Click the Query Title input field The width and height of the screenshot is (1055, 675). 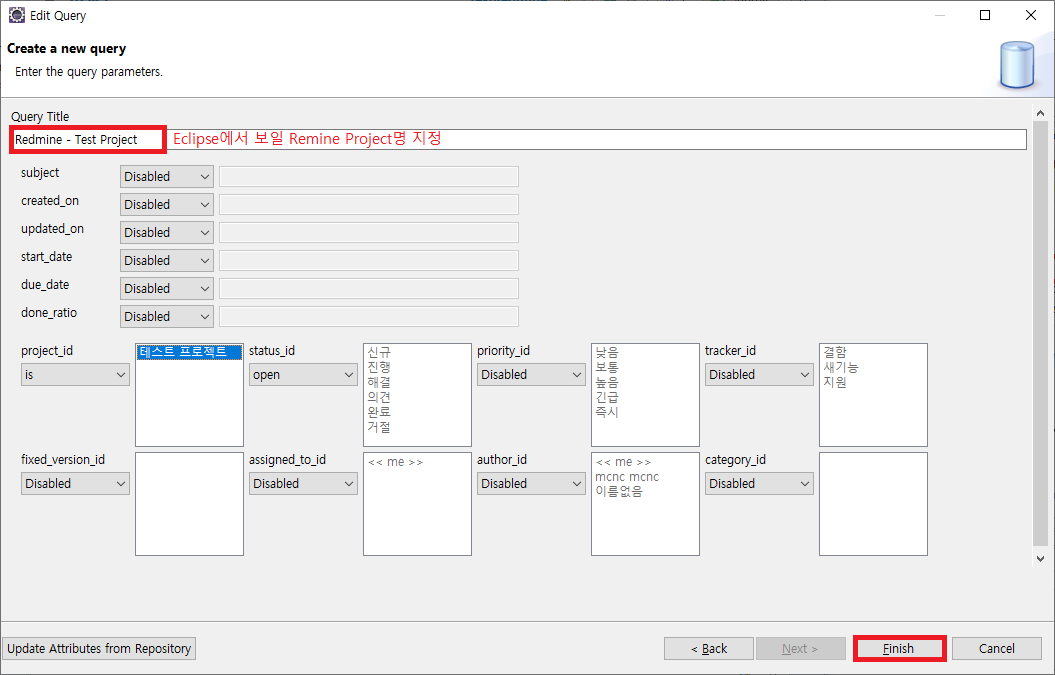[519, 139]
